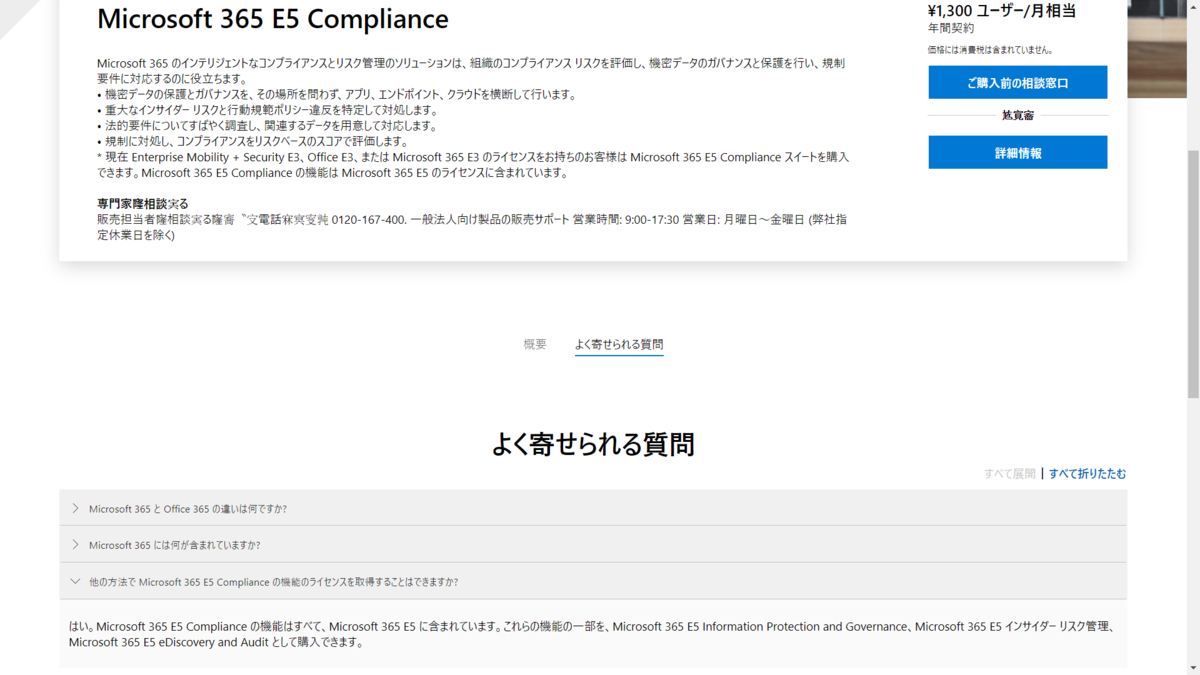Expand the Microsoft 365 には何が含まれていますか question

click(593, 545)
